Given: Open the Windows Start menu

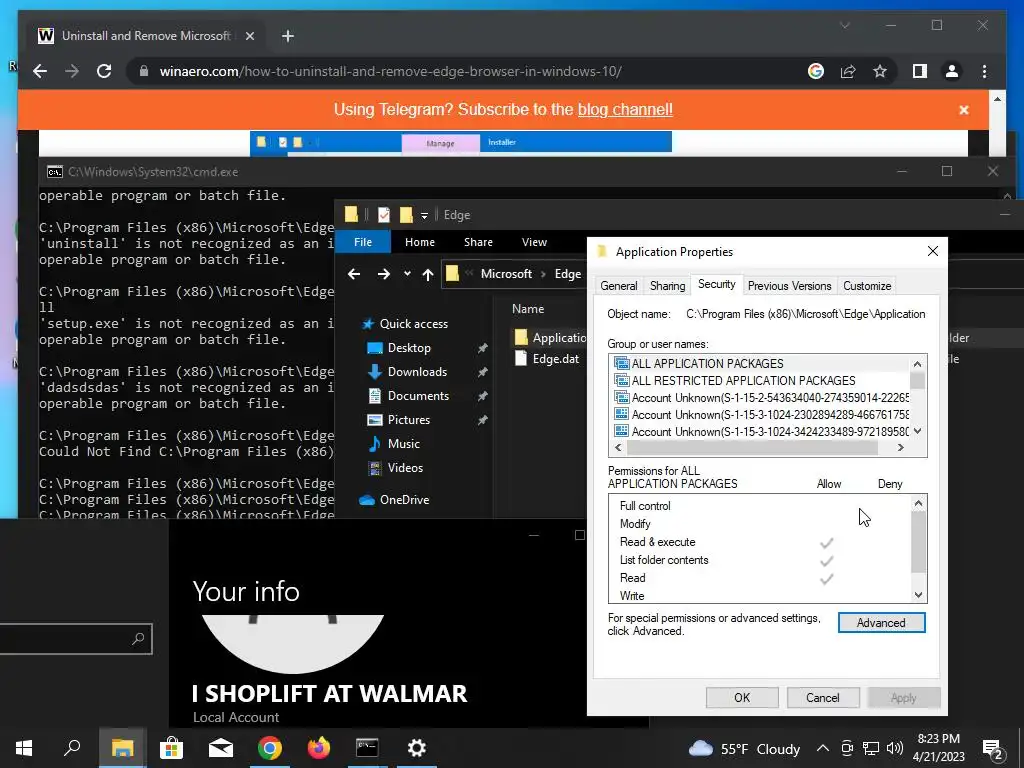Looking at the screenshot, I should point(24,748).
